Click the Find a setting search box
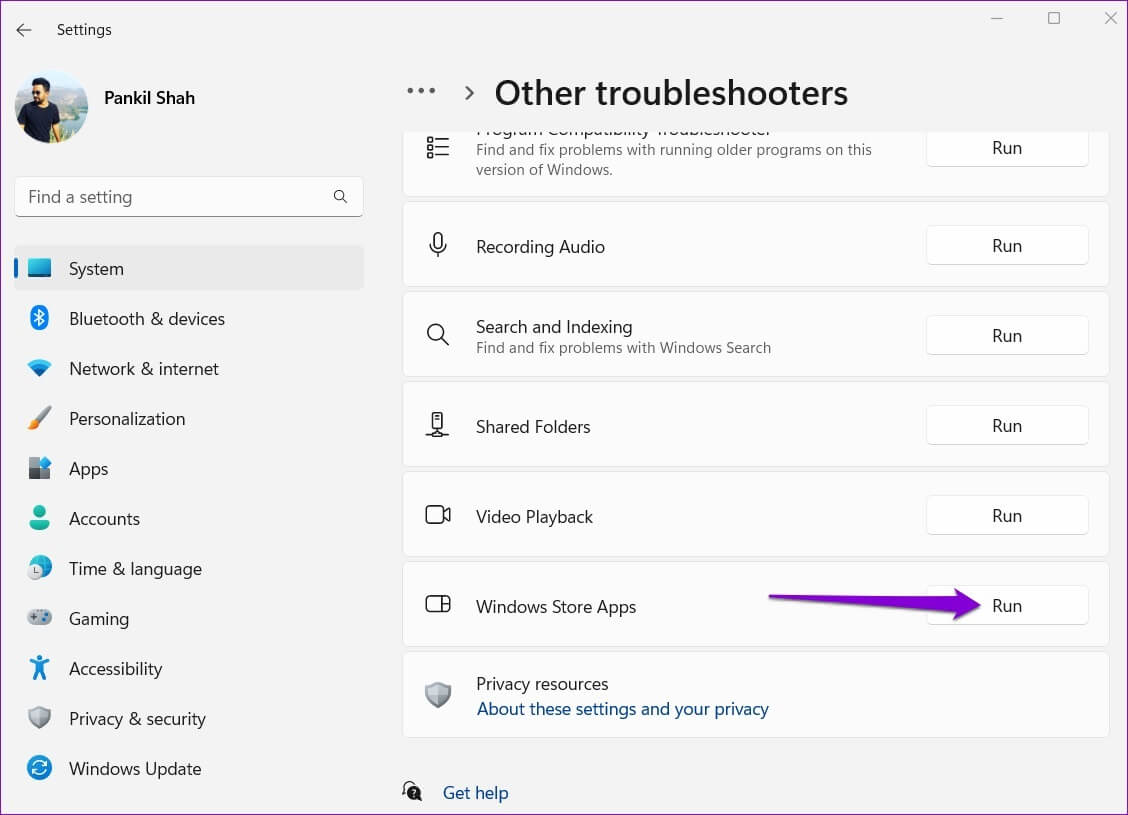 189,197
